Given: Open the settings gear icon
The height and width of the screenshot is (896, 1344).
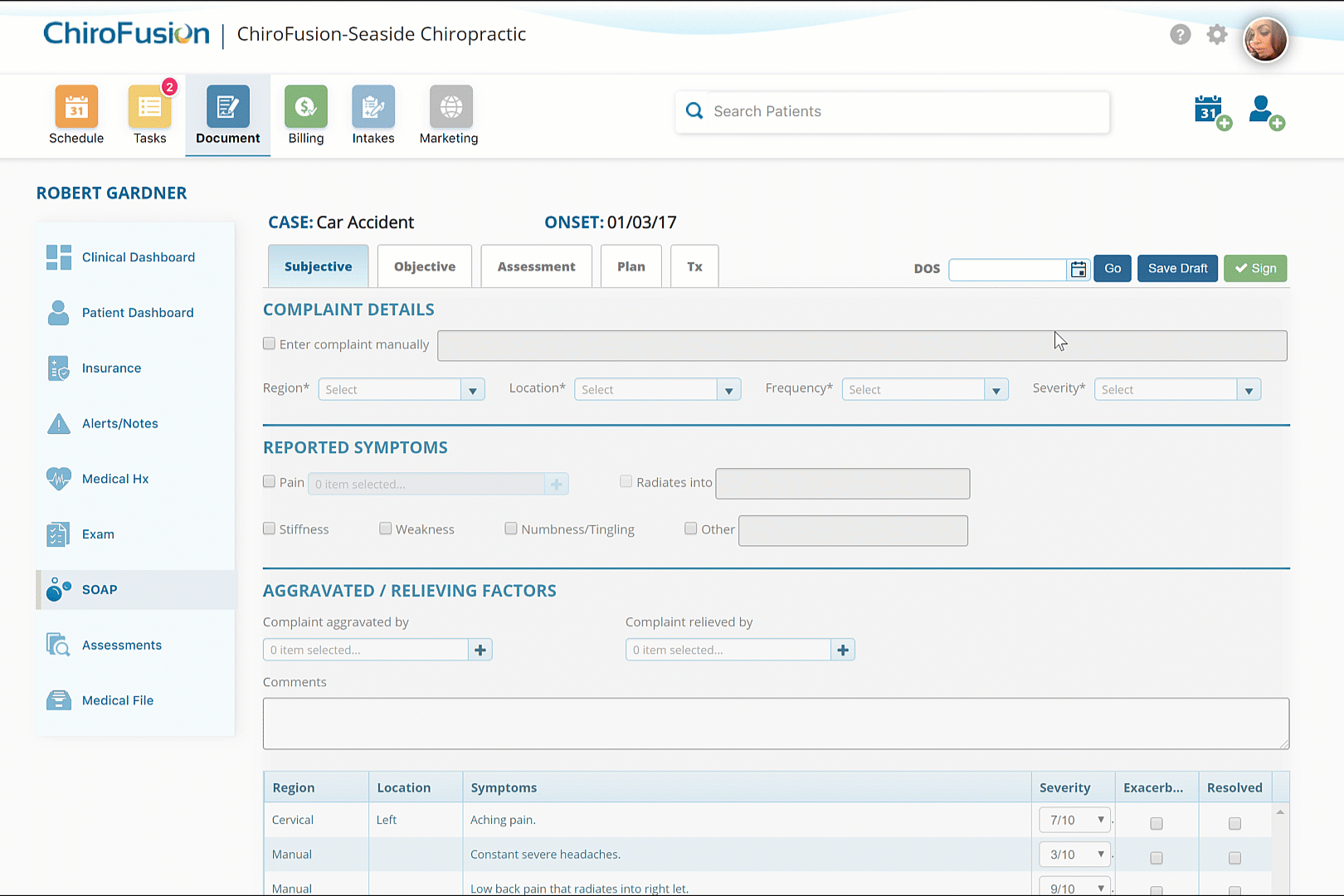Looking at the screenshot, I should 1217,34.
